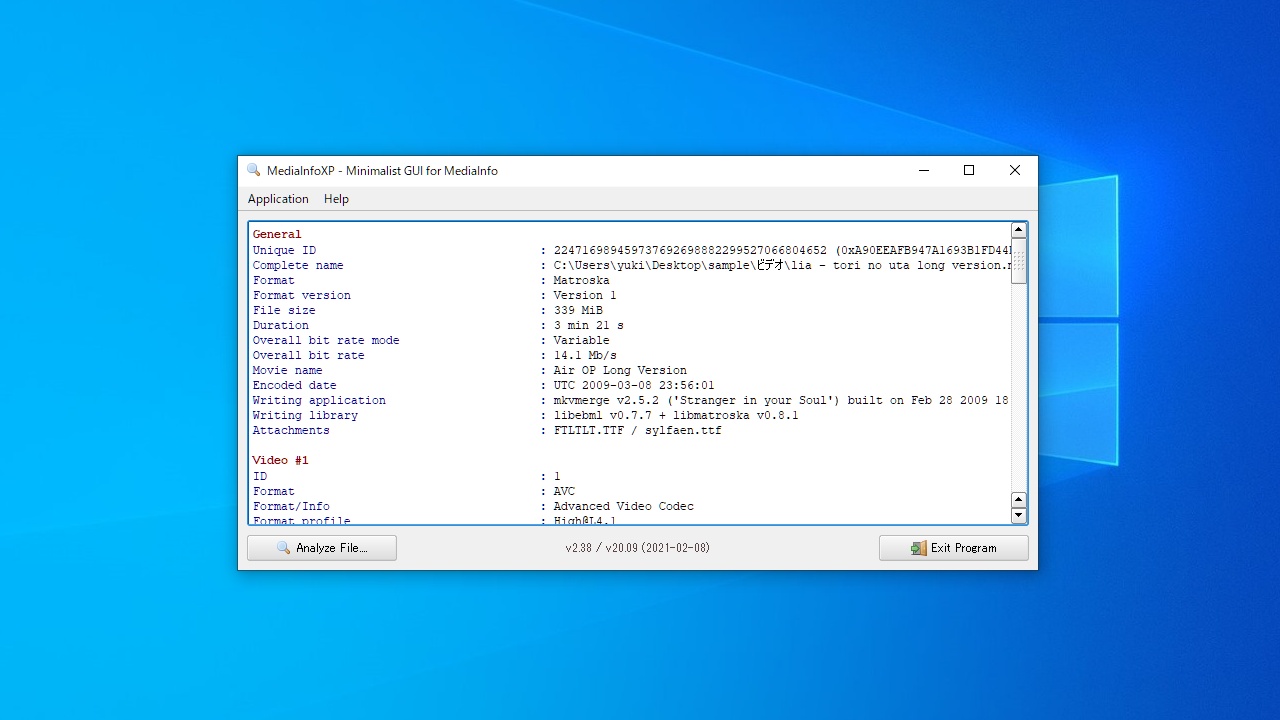This screenshot has height=720, width=1280.
Task: Click the version text v2.38 / v20.09
Action: coord(638,548)
